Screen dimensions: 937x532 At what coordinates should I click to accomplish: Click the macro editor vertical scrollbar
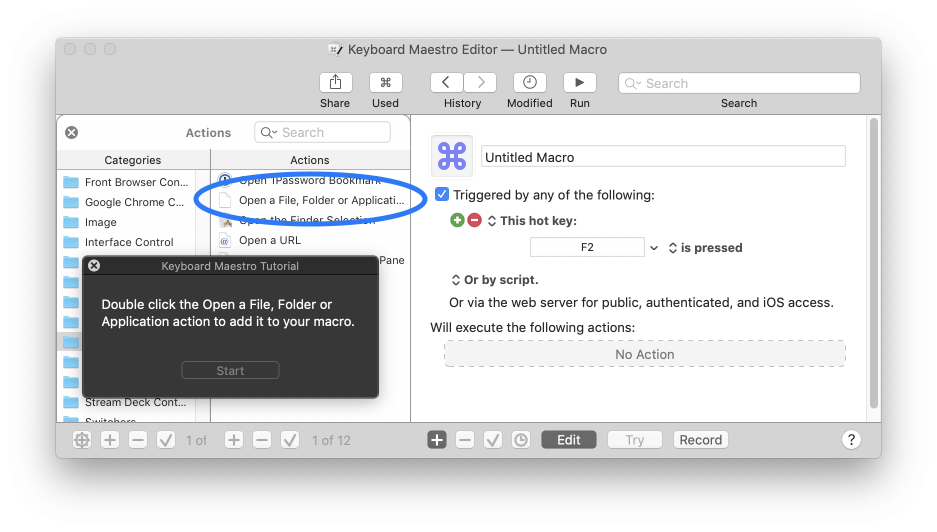874,263
